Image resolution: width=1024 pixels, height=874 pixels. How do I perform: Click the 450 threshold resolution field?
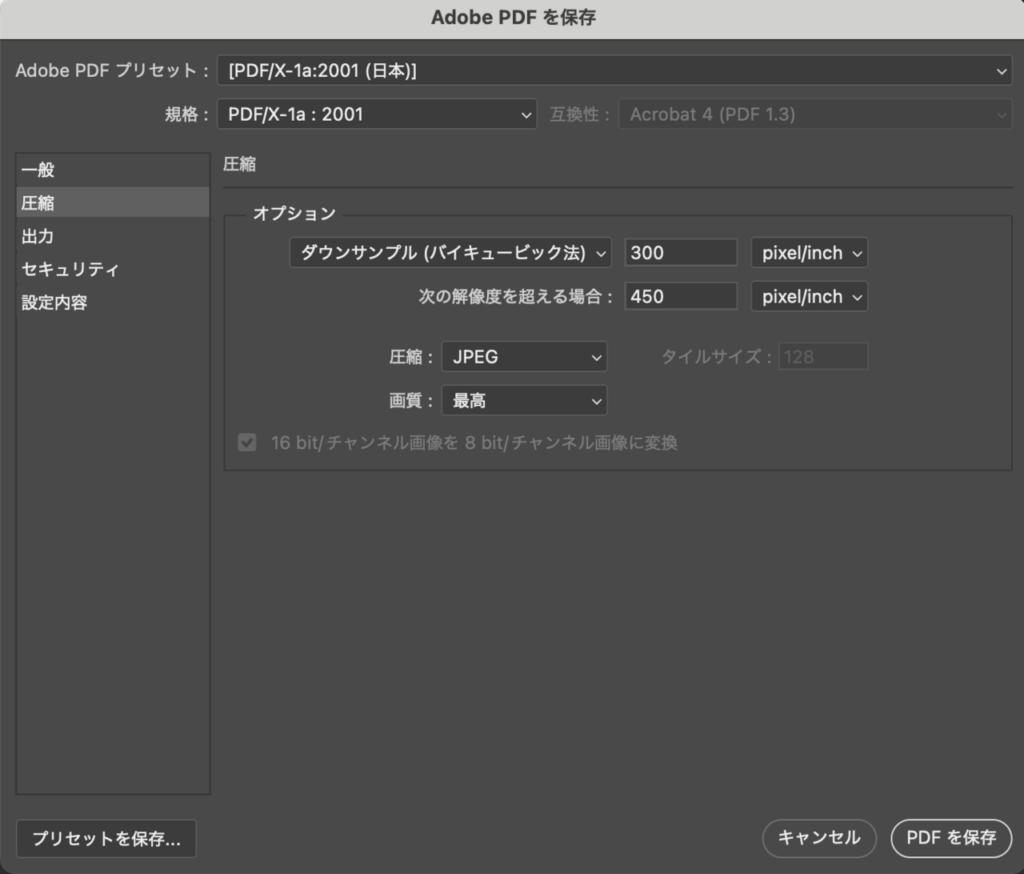coord(680,297)
